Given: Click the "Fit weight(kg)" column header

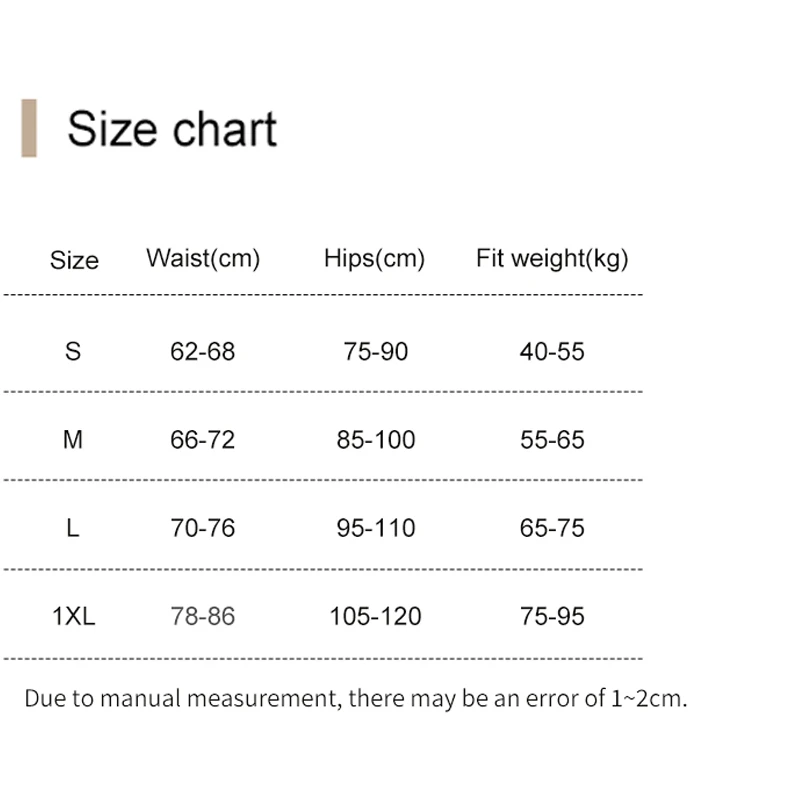Looking at the screenshot, I should pyautogui.click(x=552, y=259).
